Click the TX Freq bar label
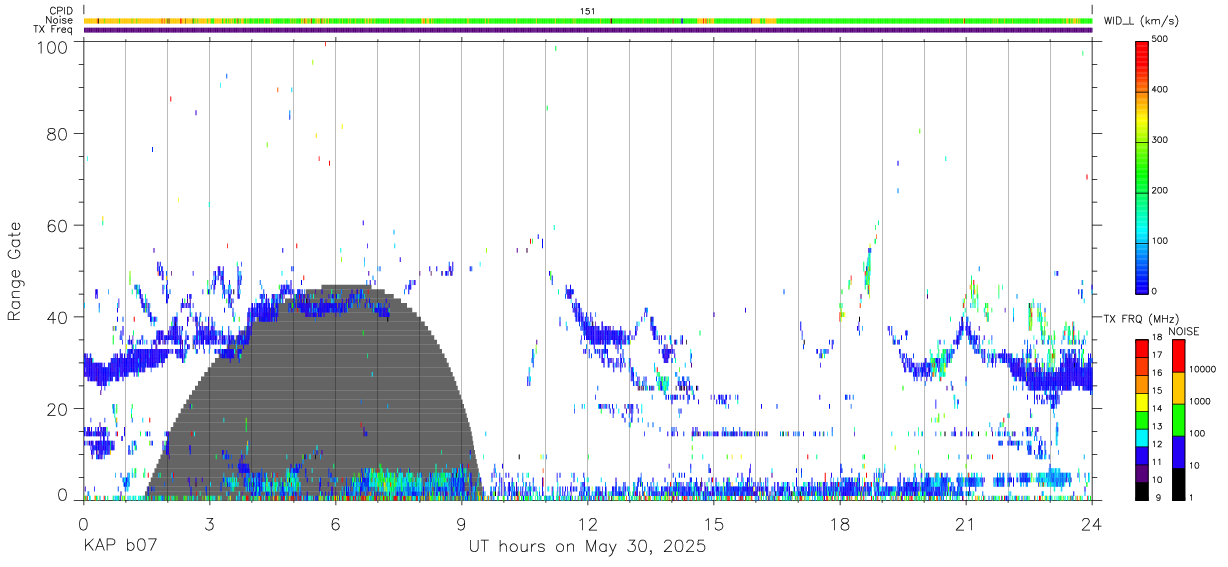Viewport: 1228px width, 567px height. (54, 30)
